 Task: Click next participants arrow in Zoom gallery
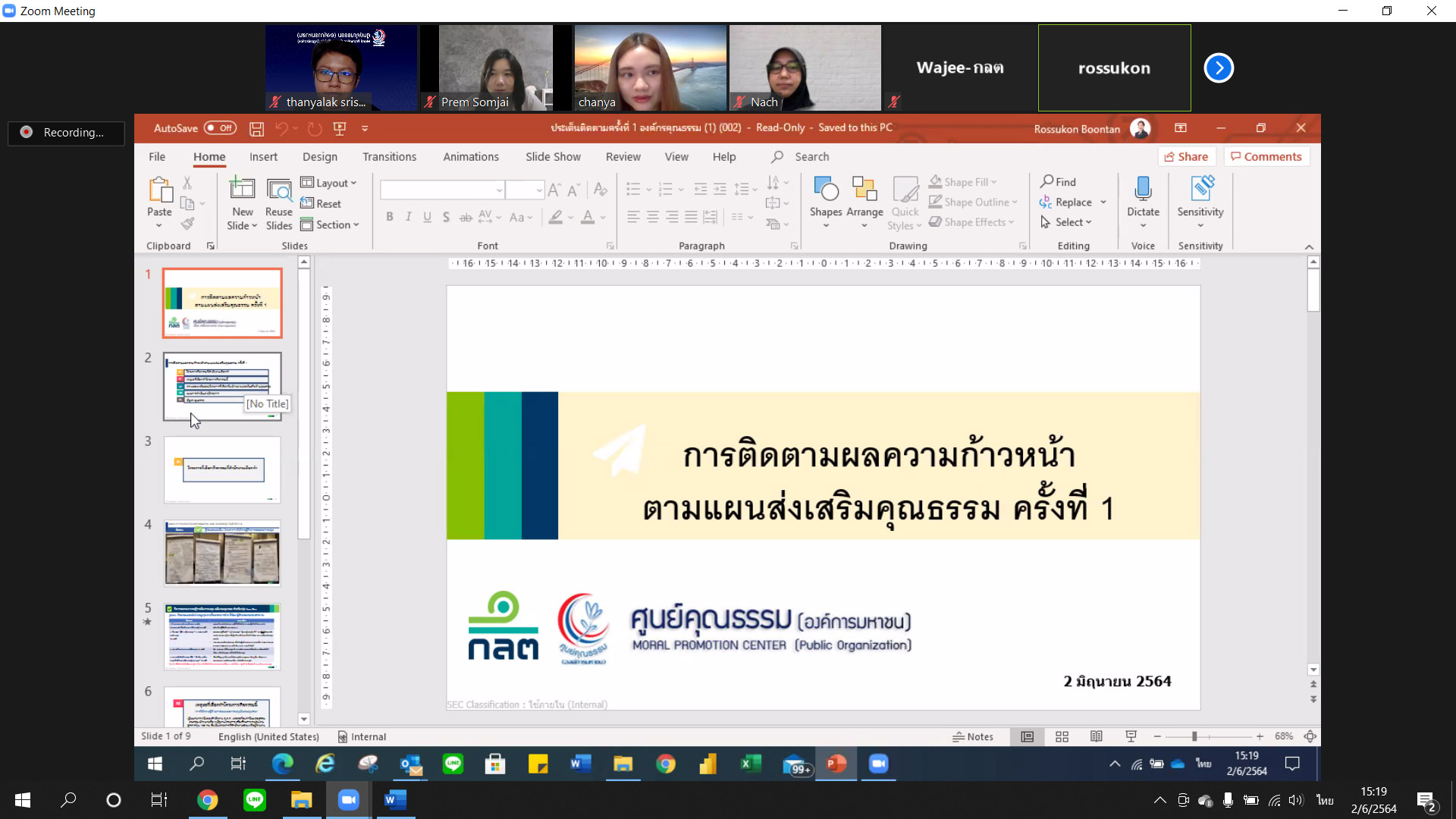(x=1219, y=67)
